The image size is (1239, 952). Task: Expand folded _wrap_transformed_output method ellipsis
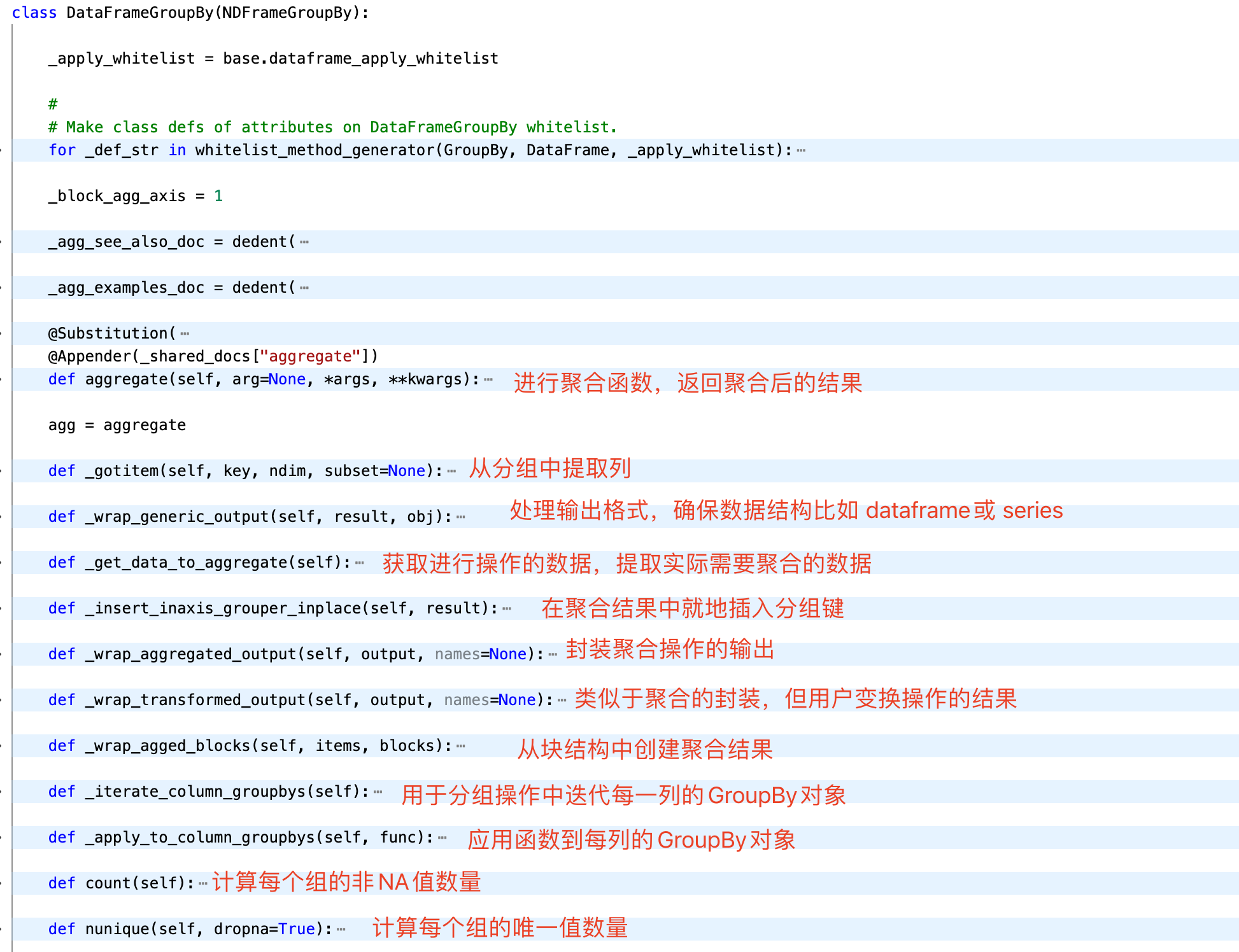pyautogui.click(x=562, y=701)
